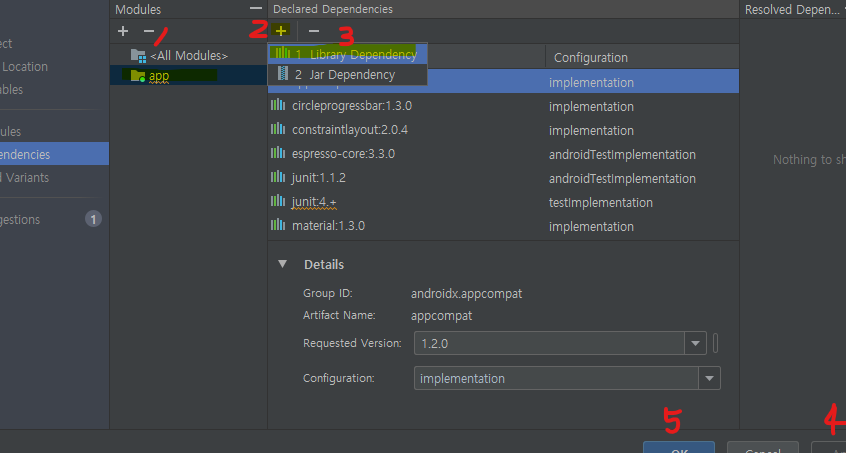Click androidx.appcompat Group ID value
Image resolution: width=846 pixels, height=453 pixels.
click(467, 294)
